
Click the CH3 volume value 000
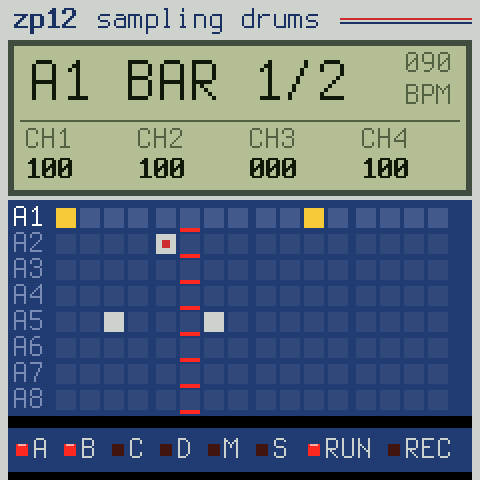coord(273,168)
